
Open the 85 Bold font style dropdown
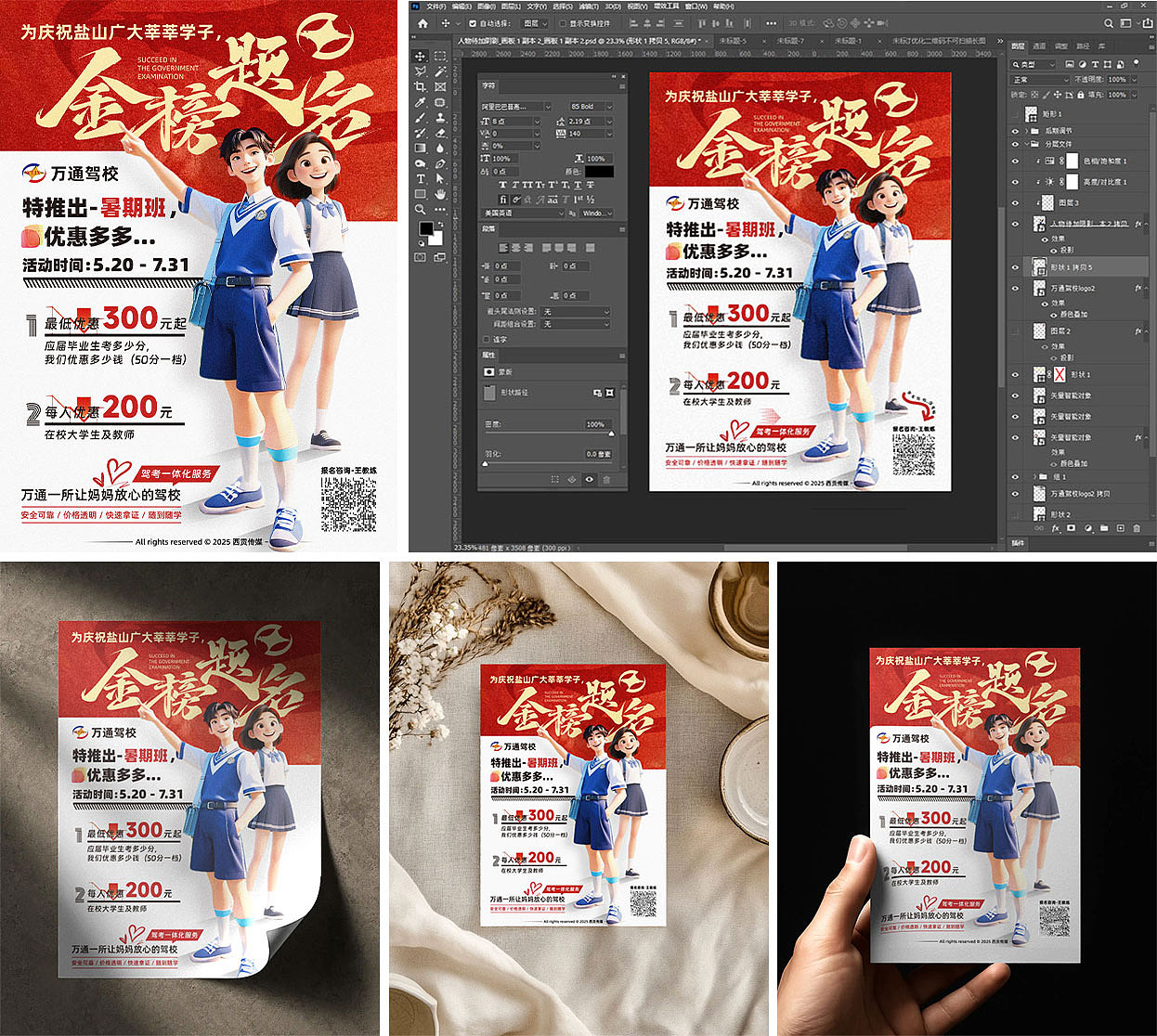point(591,107)
